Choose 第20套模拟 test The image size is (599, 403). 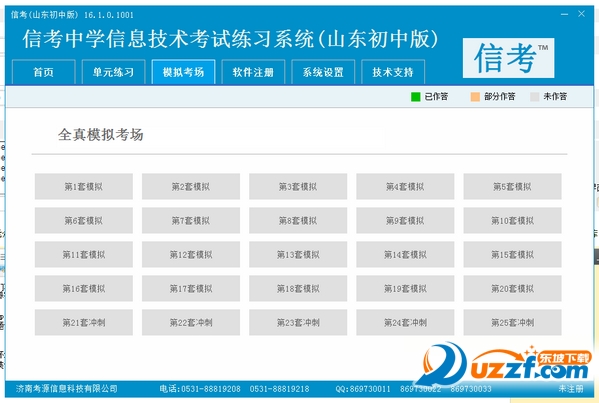(512, 288)
